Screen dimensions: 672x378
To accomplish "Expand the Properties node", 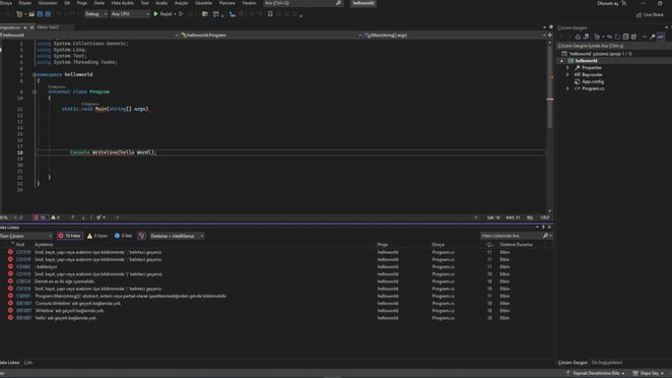I will pos(568,68).
